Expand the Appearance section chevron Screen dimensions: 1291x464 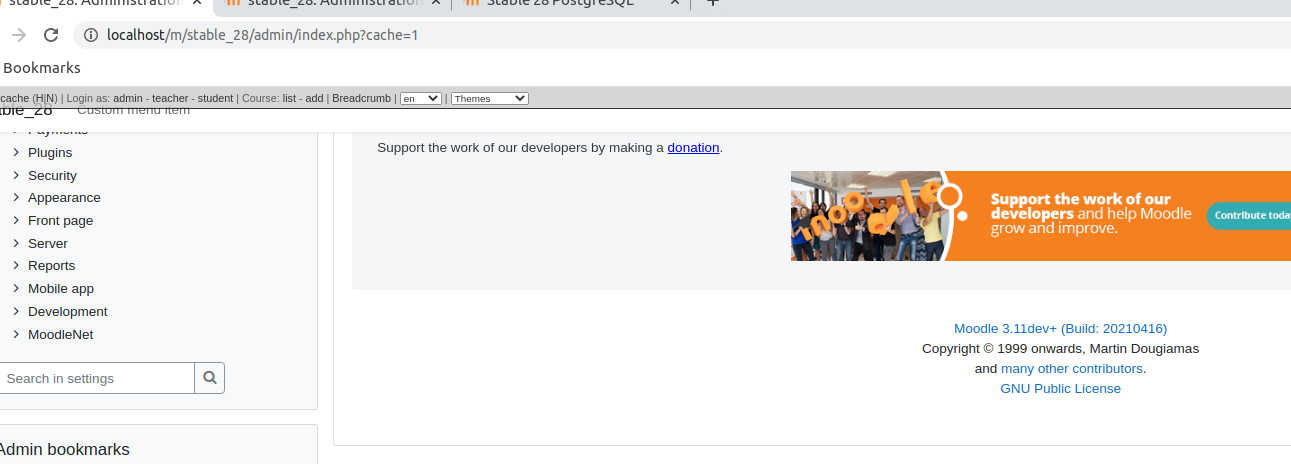[x=17, y=198]
